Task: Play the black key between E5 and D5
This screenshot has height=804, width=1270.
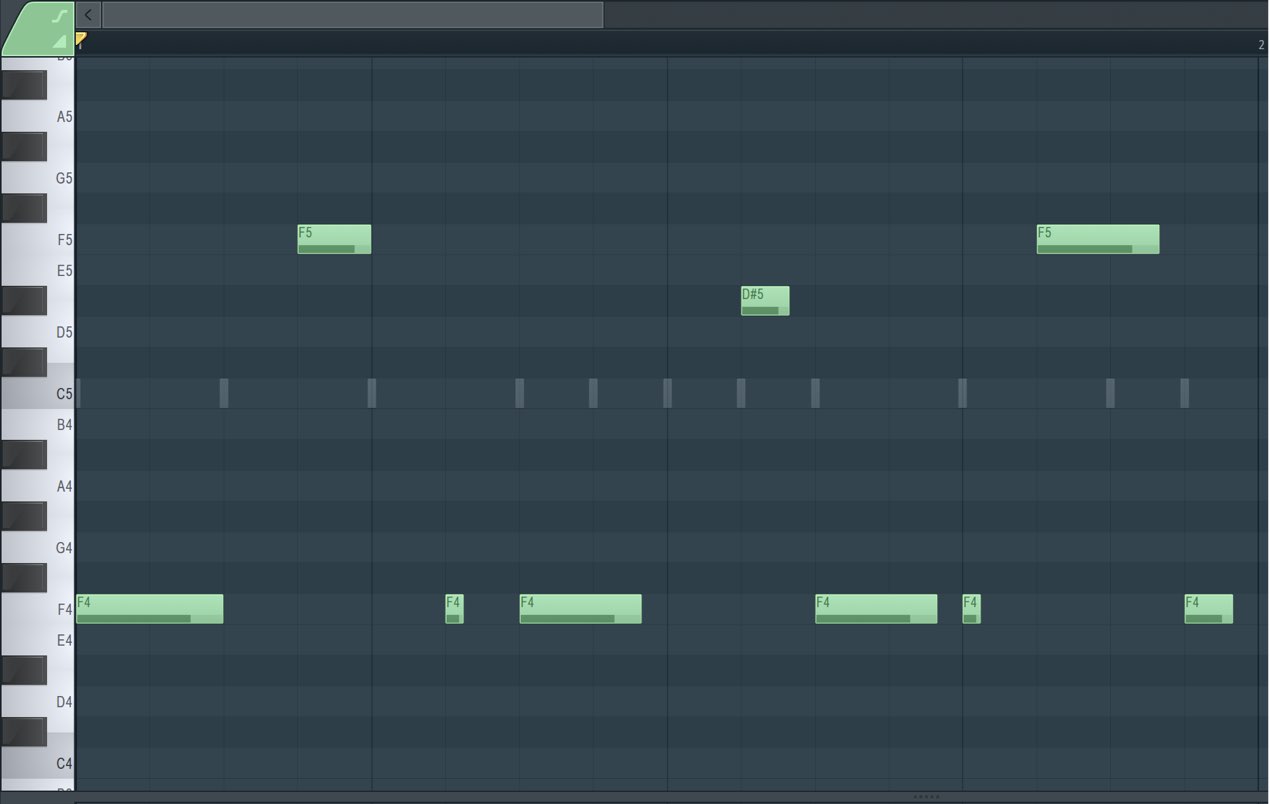Action: (23, 301)
